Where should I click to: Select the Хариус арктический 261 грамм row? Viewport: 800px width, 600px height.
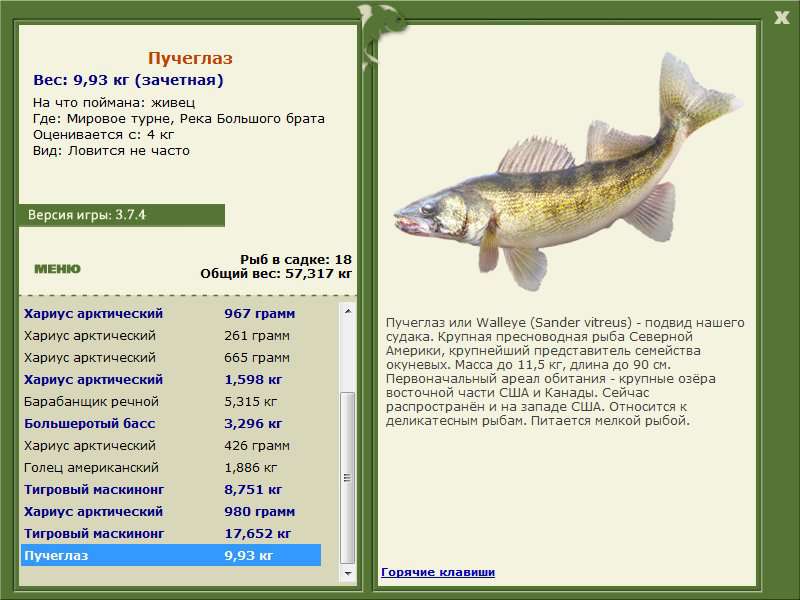click(171, 335)
